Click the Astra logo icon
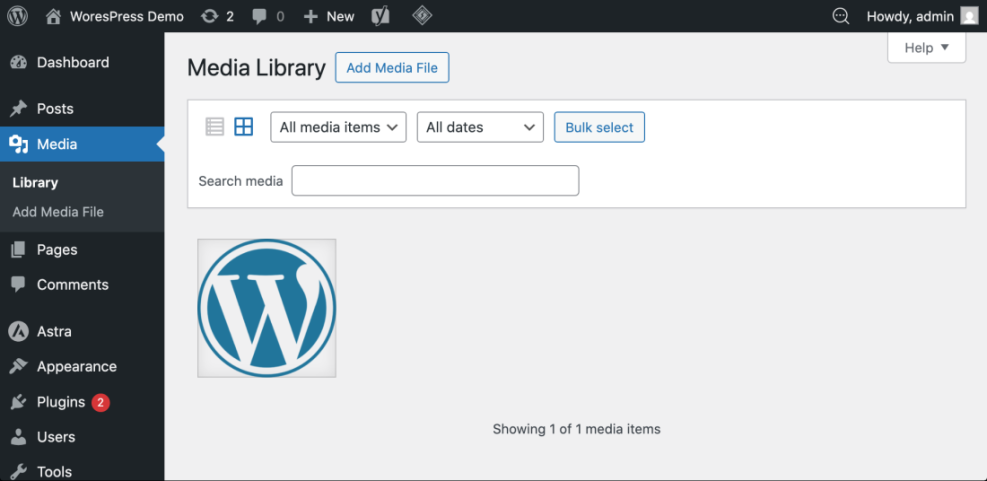The width and height of the screenshot is (987, 481). pyautogui.click(x=19, y=331)
